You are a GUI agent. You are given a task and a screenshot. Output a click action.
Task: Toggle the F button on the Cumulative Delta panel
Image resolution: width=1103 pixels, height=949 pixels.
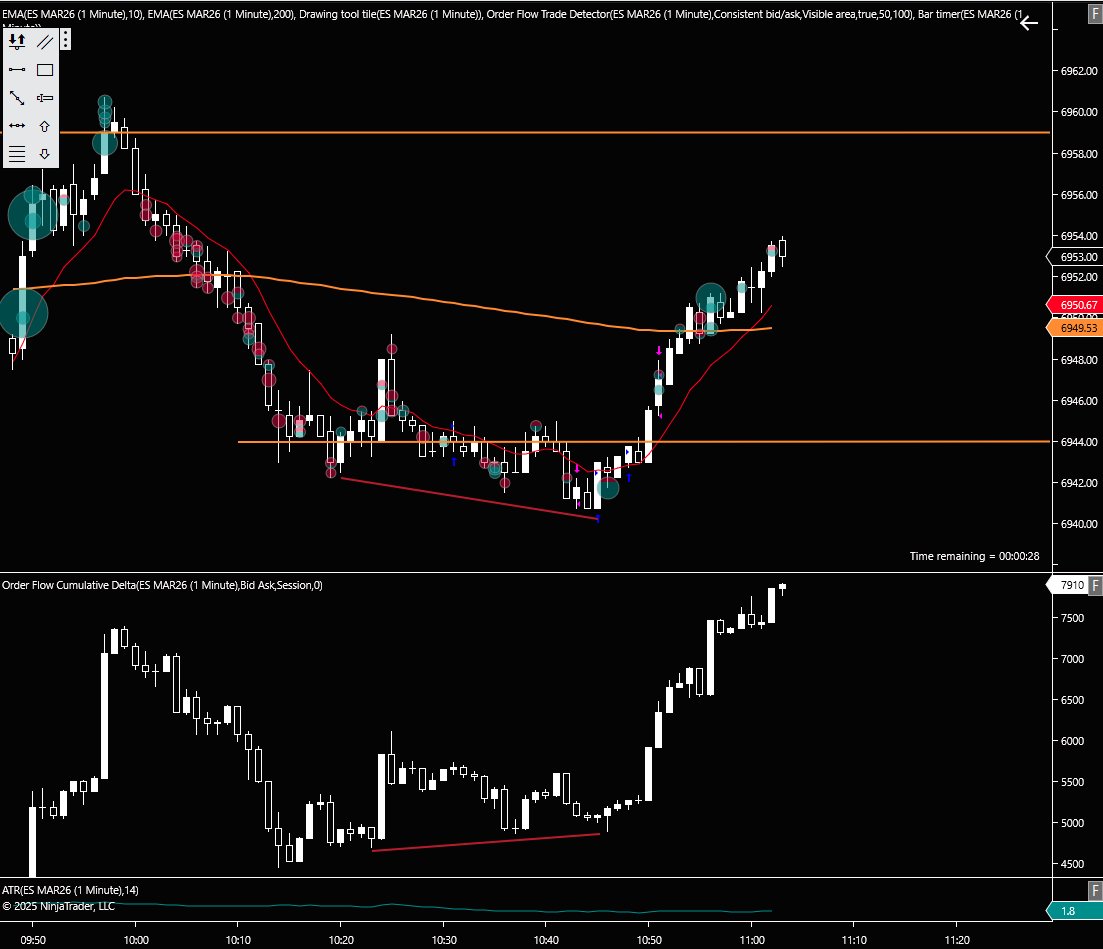click(1093, 585)
